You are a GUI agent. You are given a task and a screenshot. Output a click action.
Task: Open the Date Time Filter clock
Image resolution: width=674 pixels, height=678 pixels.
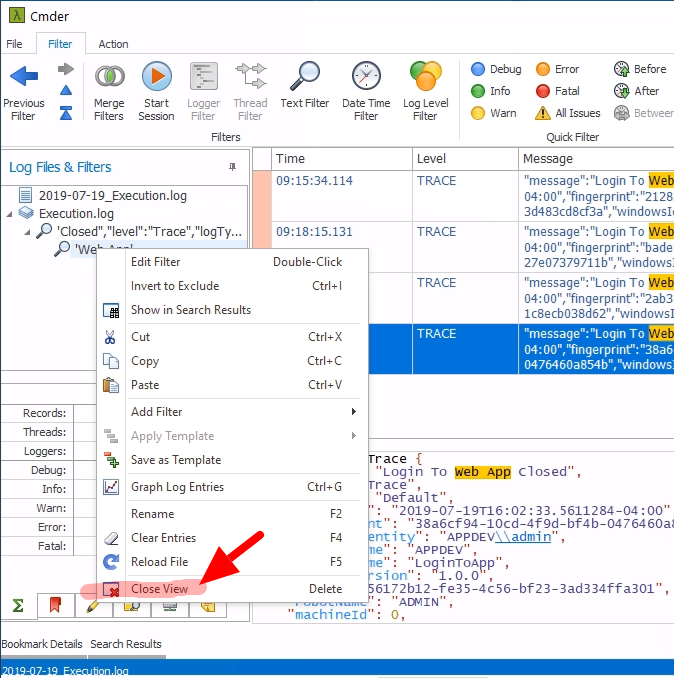tap(366, 76)
